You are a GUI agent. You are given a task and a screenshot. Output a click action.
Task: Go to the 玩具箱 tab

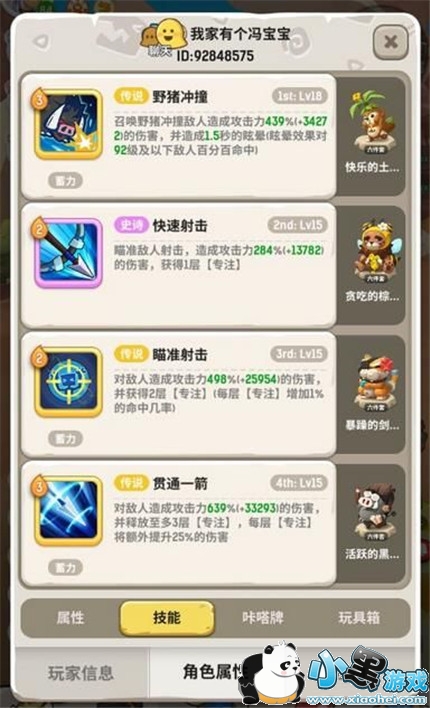359,618
